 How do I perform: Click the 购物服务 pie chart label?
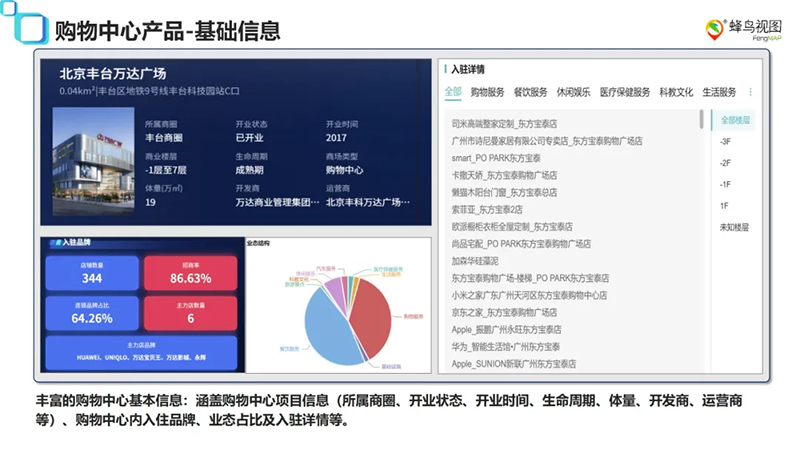point(413,317)
